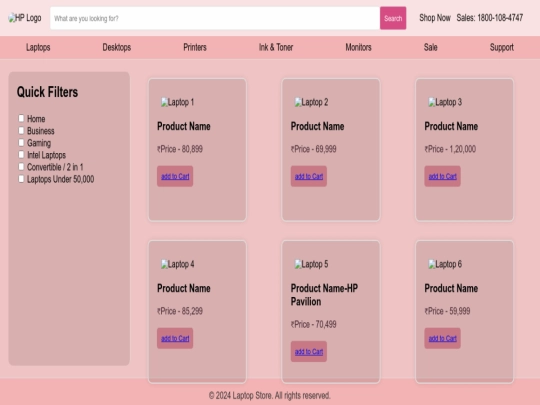Click the HP Logo image
This screenshot has height=405, width=540.
point(25,18)
